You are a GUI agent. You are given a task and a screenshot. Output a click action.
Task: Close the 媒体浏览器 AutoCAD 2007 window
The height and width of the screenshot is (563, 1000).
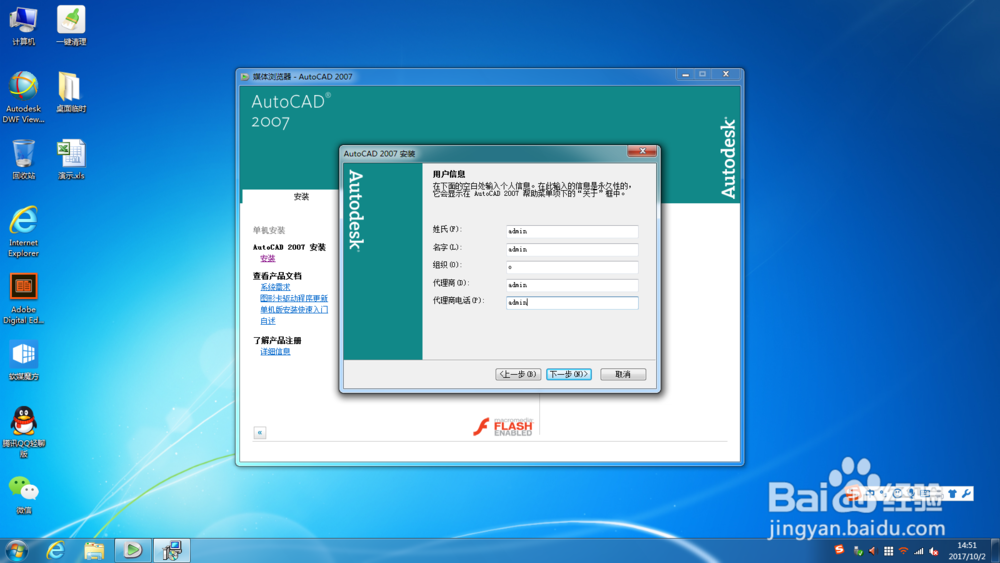pyautogui.click(x=726, y=75)
